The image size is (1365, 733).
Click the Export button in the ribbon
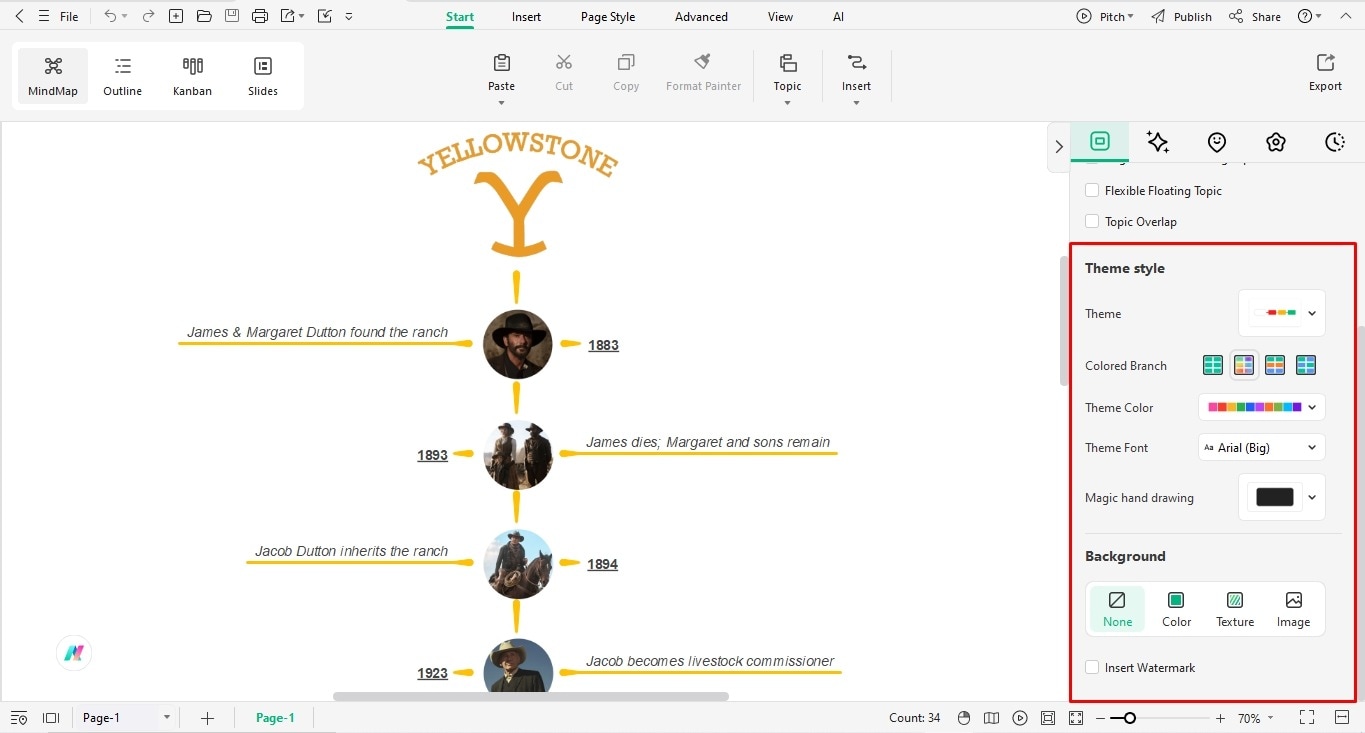(x=1325, y=72)
